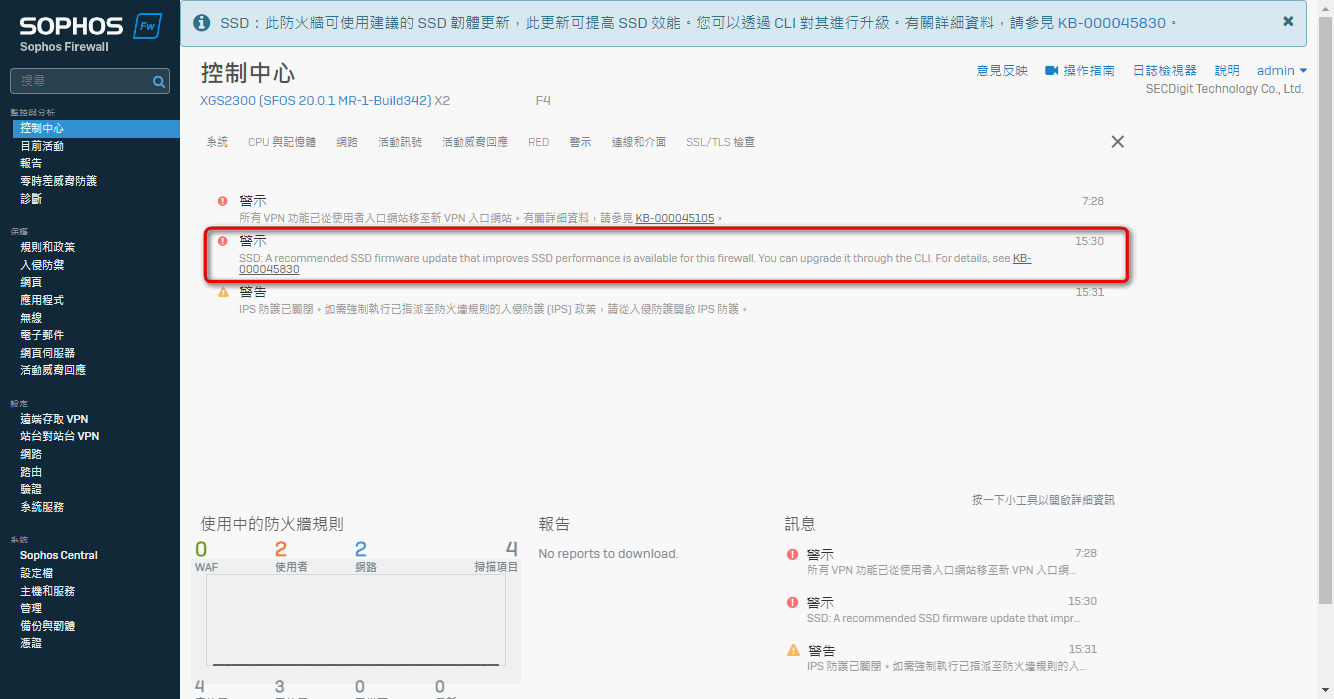Image resolution: width=1334 pixels, height=699 pixels.
Task: Click the yellow warning icon for 15:31 IPS warning
Action: coord(223,292)
